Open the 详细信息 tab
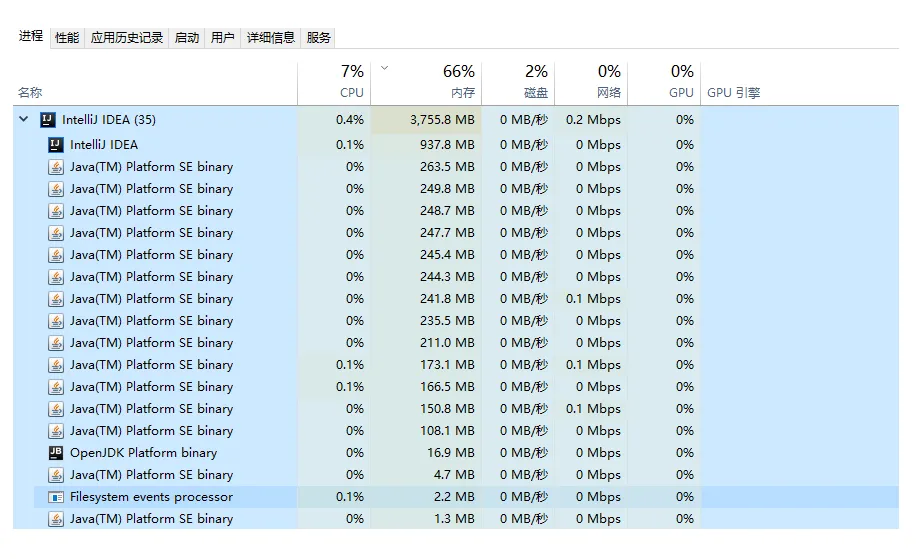Viewport: 920px width, 559px height. click(270, 38)
